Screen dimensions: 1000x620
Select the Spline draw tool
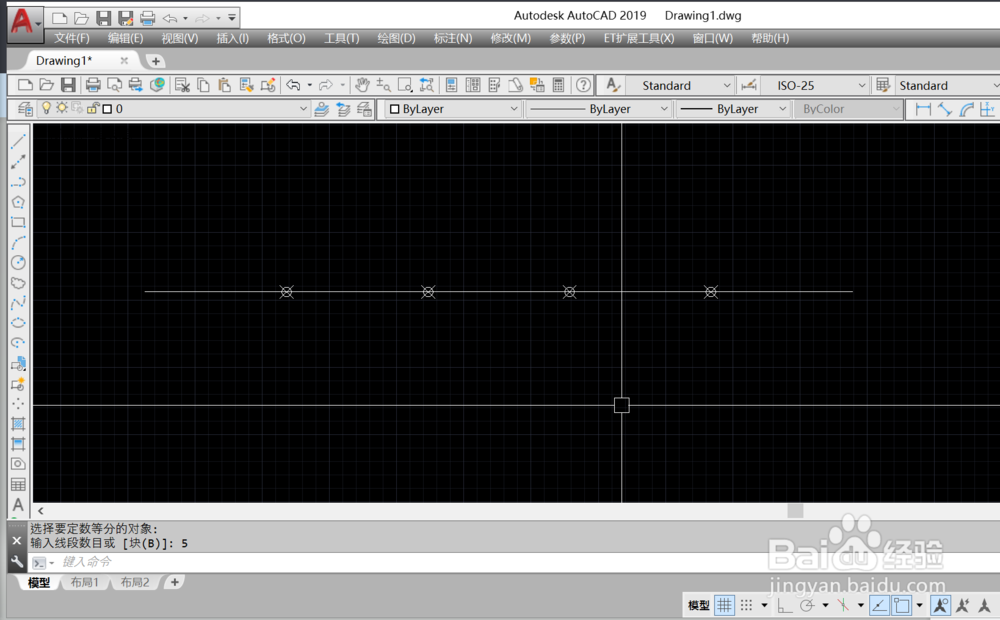click(x=18, y=302)
